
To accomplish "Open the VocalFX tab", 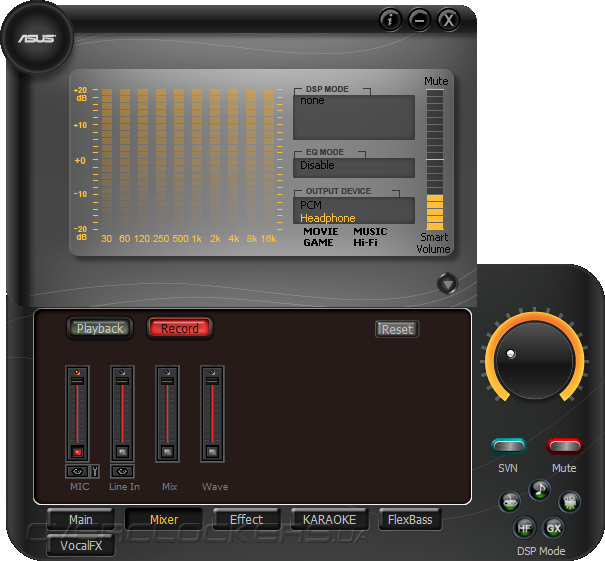I will [x=81, y=545].
